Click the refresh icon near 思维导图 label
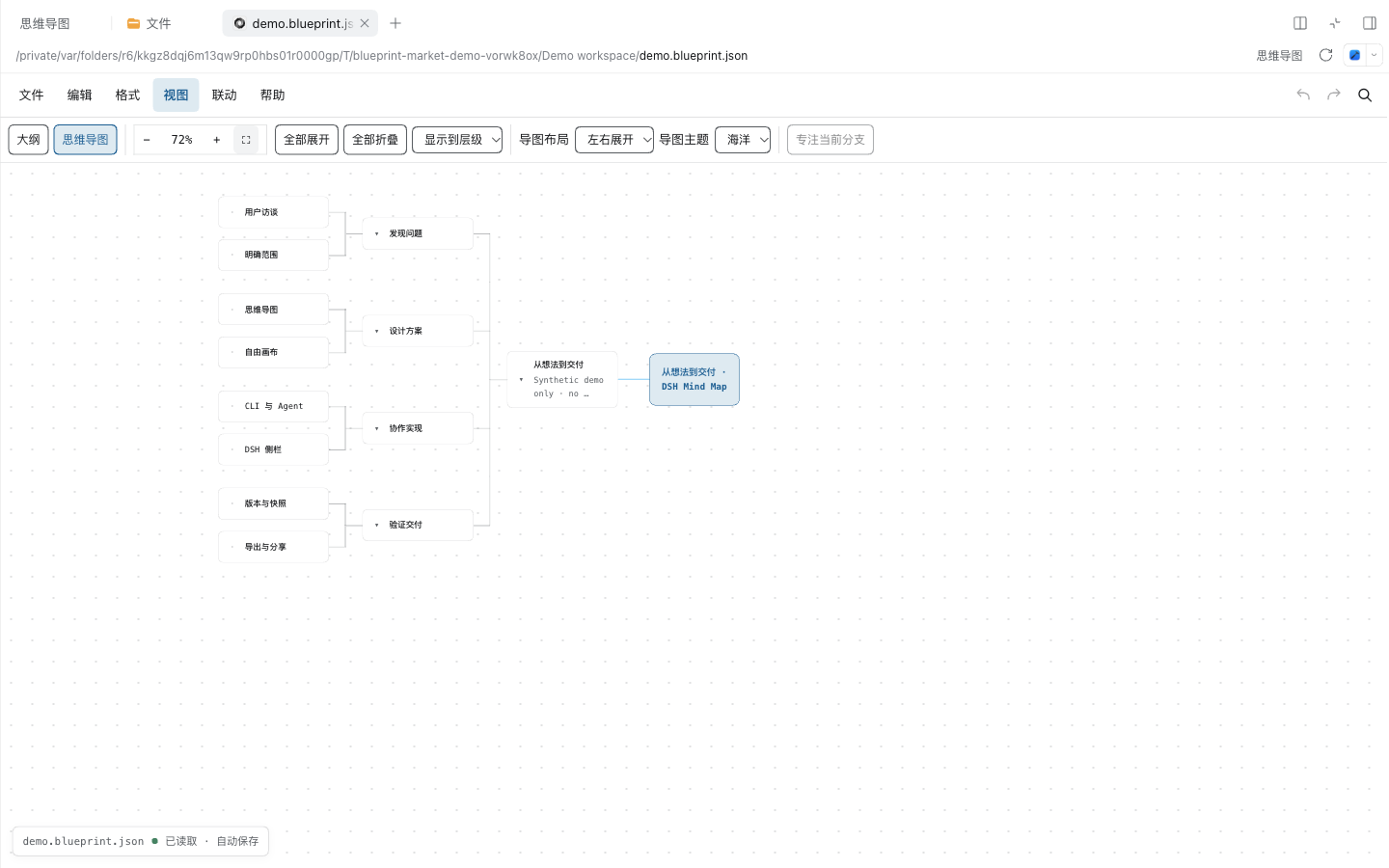This screenshot has height=868, width=1389. [x=1326, y=55]
